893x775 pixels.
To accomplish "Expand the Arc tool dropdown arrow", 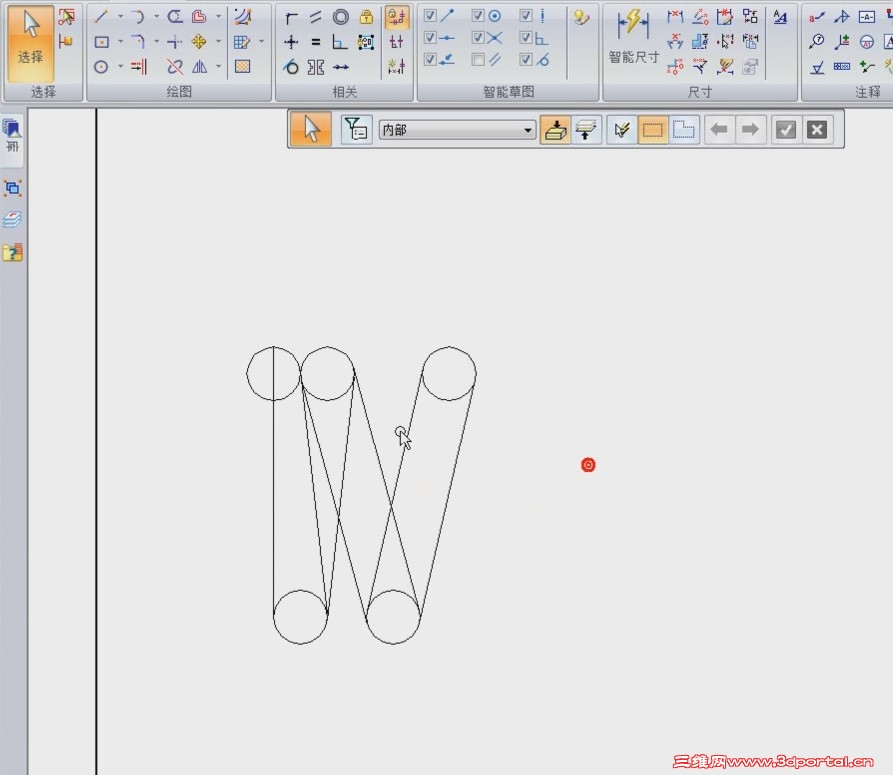I will tap(157, 17).
